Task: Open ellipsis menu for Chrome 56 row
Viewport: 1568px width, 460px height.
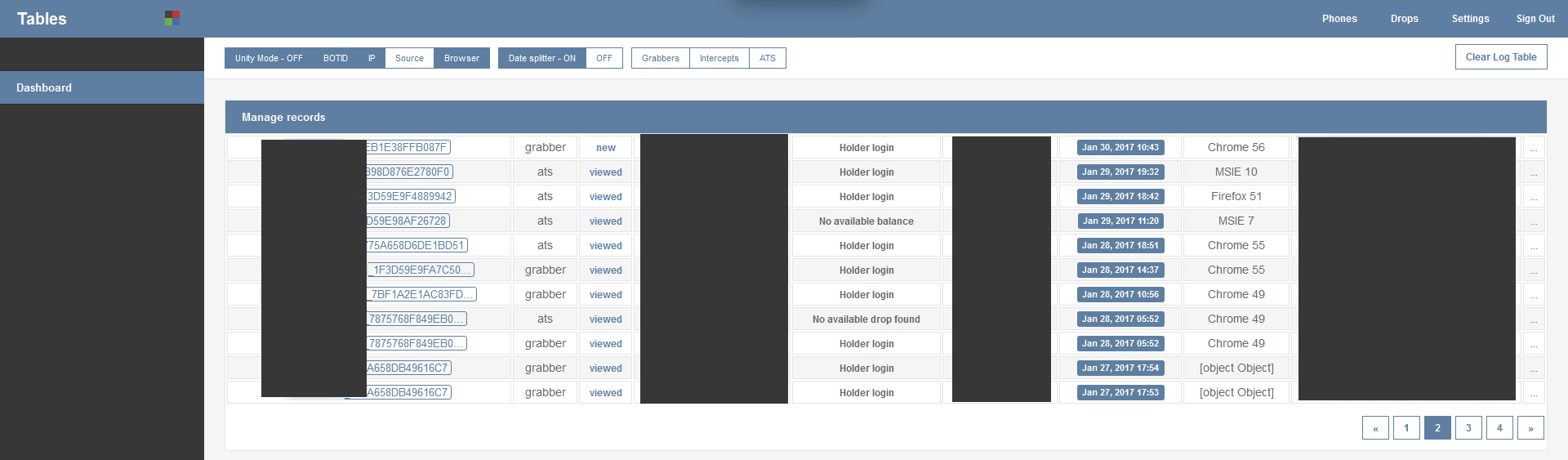Action: tap(1534, 148)
